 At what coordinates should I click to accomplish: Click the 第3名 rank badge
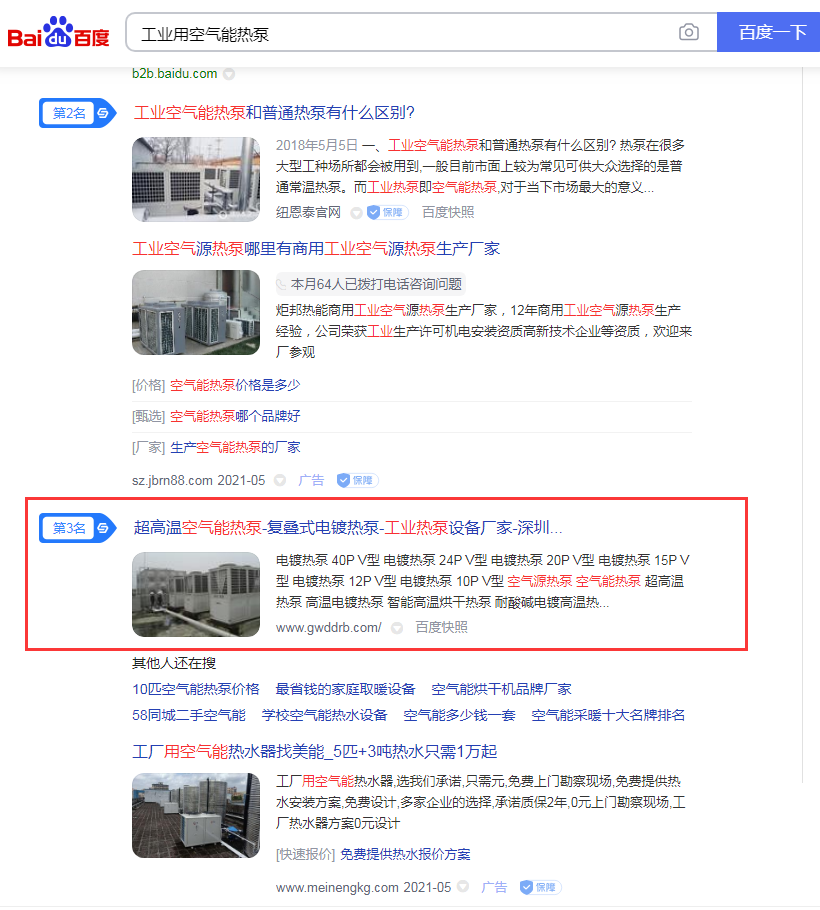pos(77,528)
